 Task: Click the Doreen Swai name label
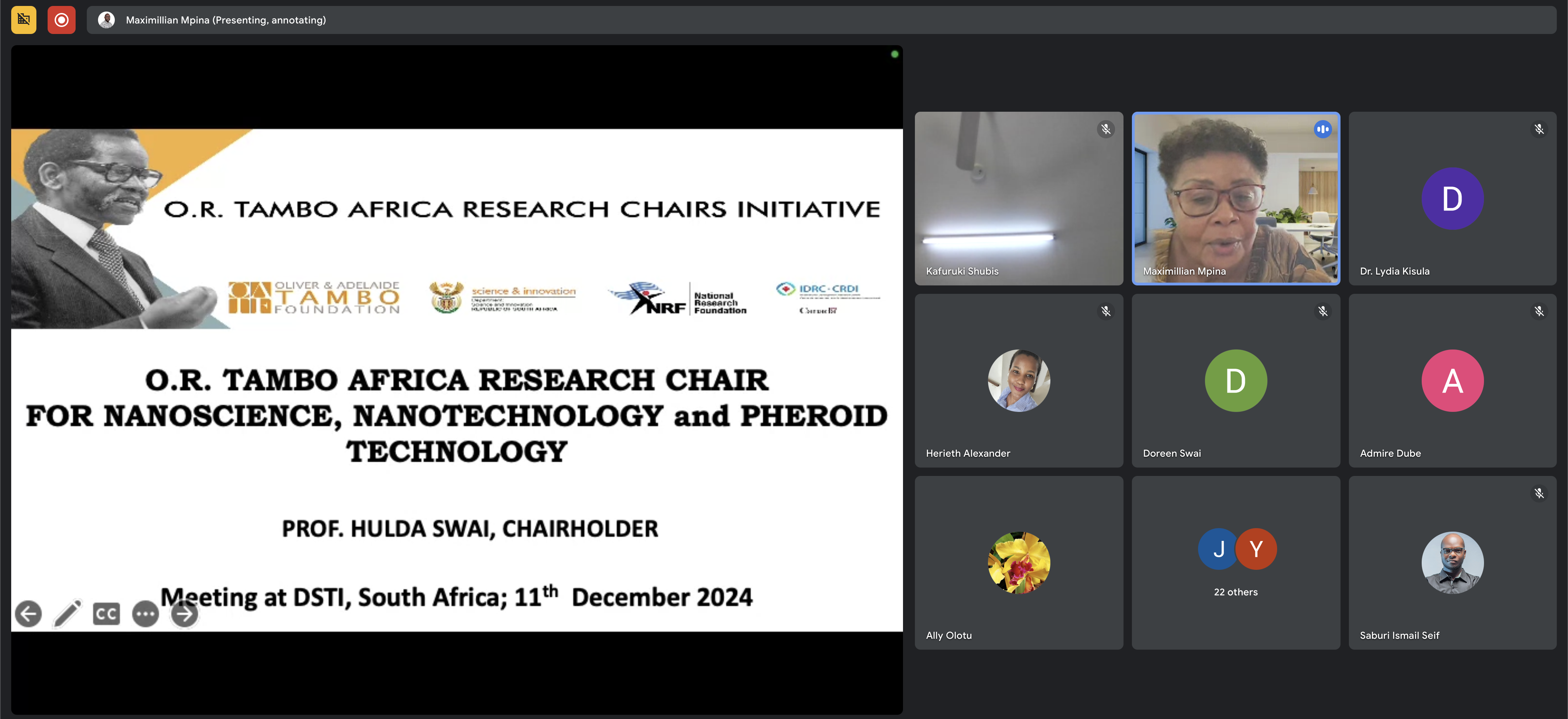point(1172,453)
